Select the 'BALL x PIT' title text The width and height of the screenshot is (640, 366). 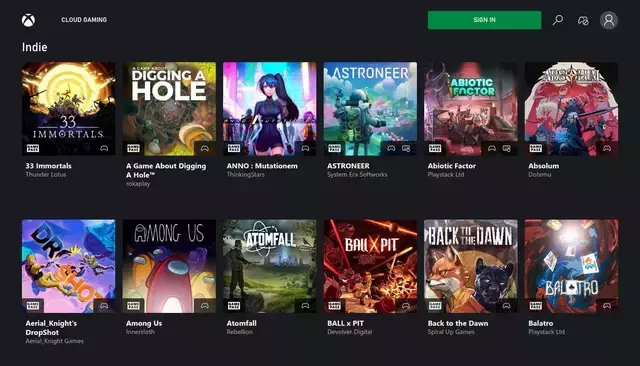click(x=345, y=323)
